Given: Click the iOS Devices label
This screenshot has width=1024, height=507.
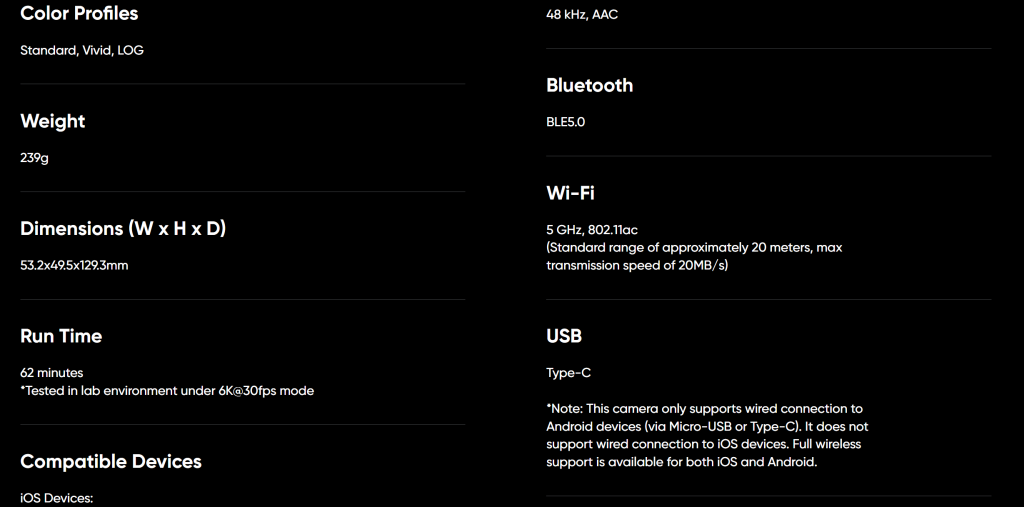Looking at the screenshot, I should pyautogui.click(x=57, y=499).
